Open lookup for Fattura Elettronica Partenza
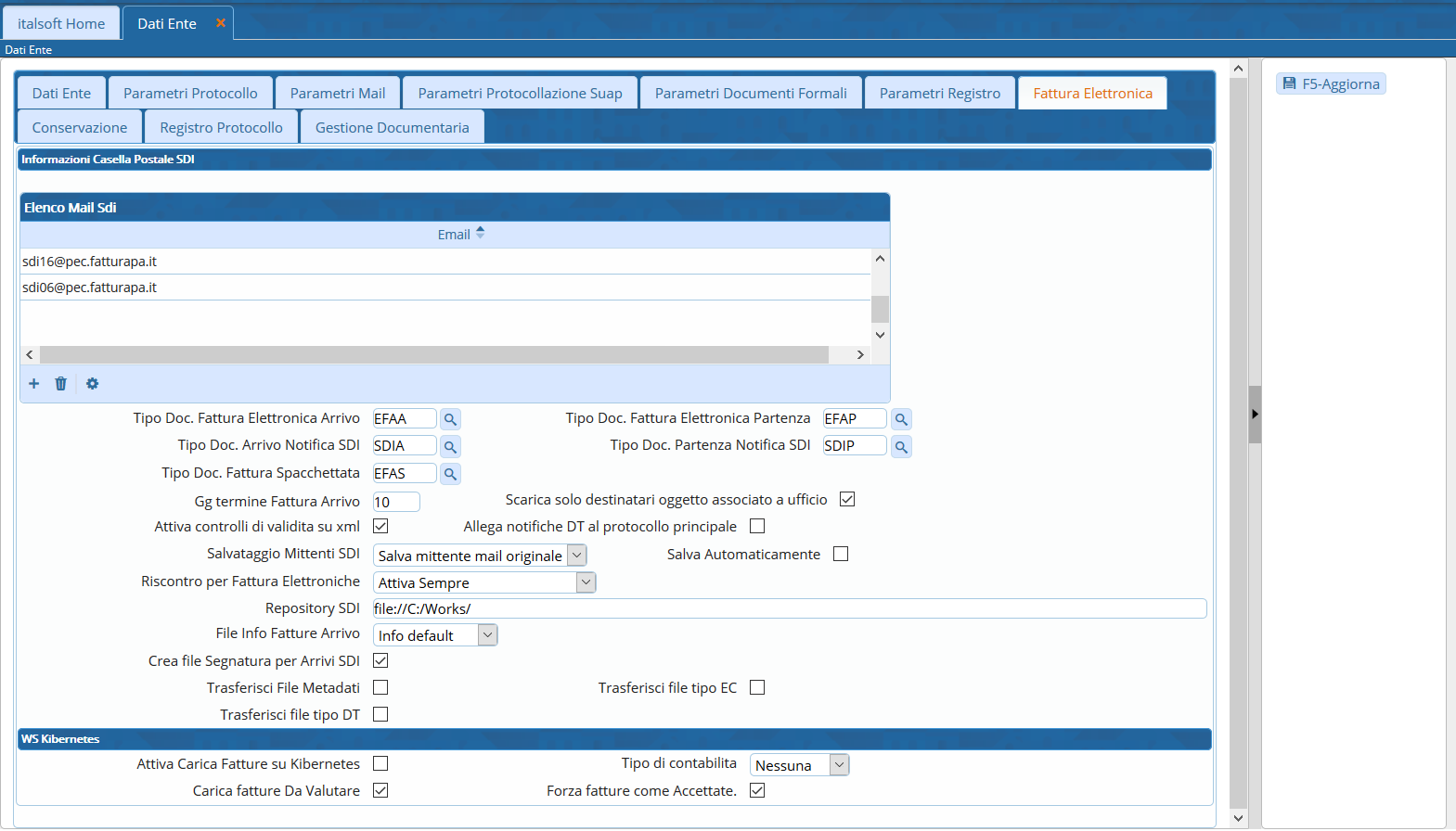 coord(901,420)
